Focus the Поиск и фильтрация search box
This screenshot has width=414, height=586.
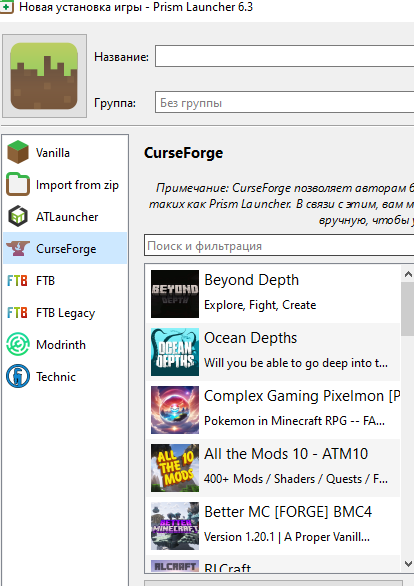279,246
